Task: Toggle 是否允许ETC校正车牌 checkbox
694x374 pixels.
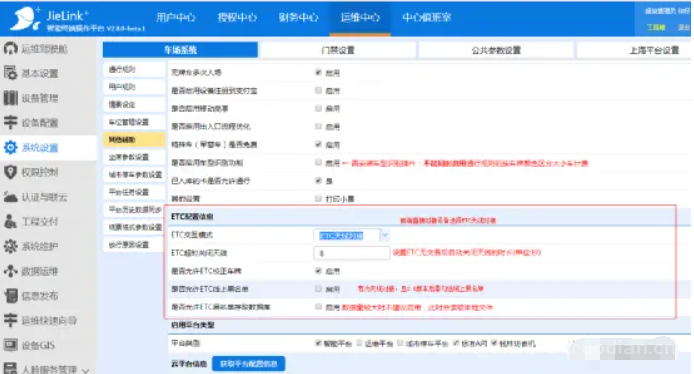Action: pyautogui.click(x=318, y=270)
